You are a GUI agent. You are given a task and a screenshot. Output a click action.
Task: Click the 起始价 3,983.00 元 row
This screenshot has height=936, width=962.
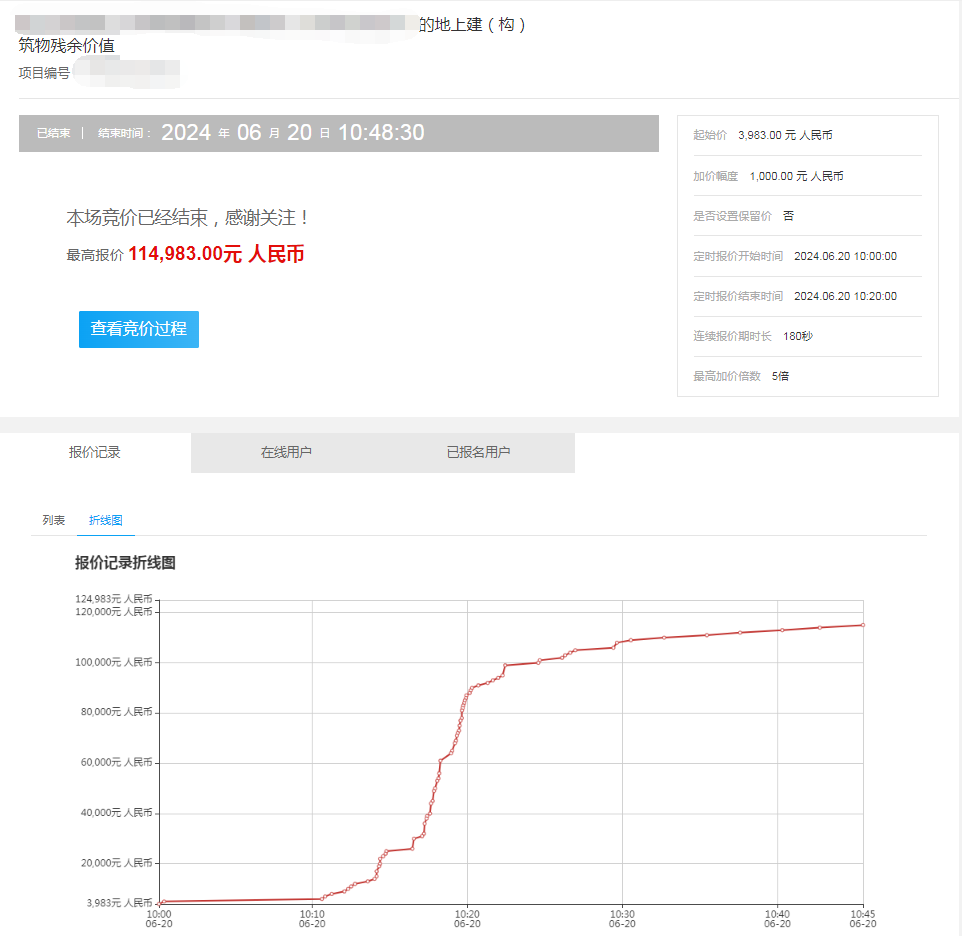(x=763, y=135)
